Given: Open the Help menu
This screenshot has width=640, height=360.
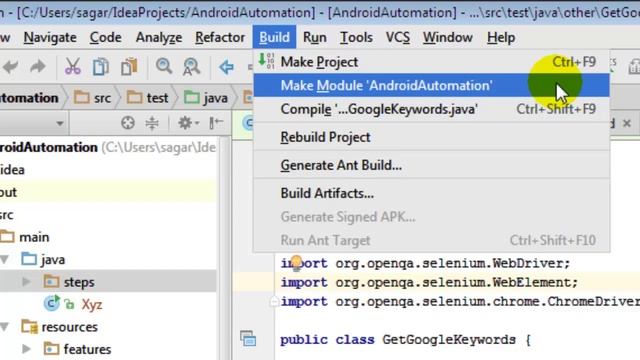Looking at the screenshot, I should [x=501, y=38].
